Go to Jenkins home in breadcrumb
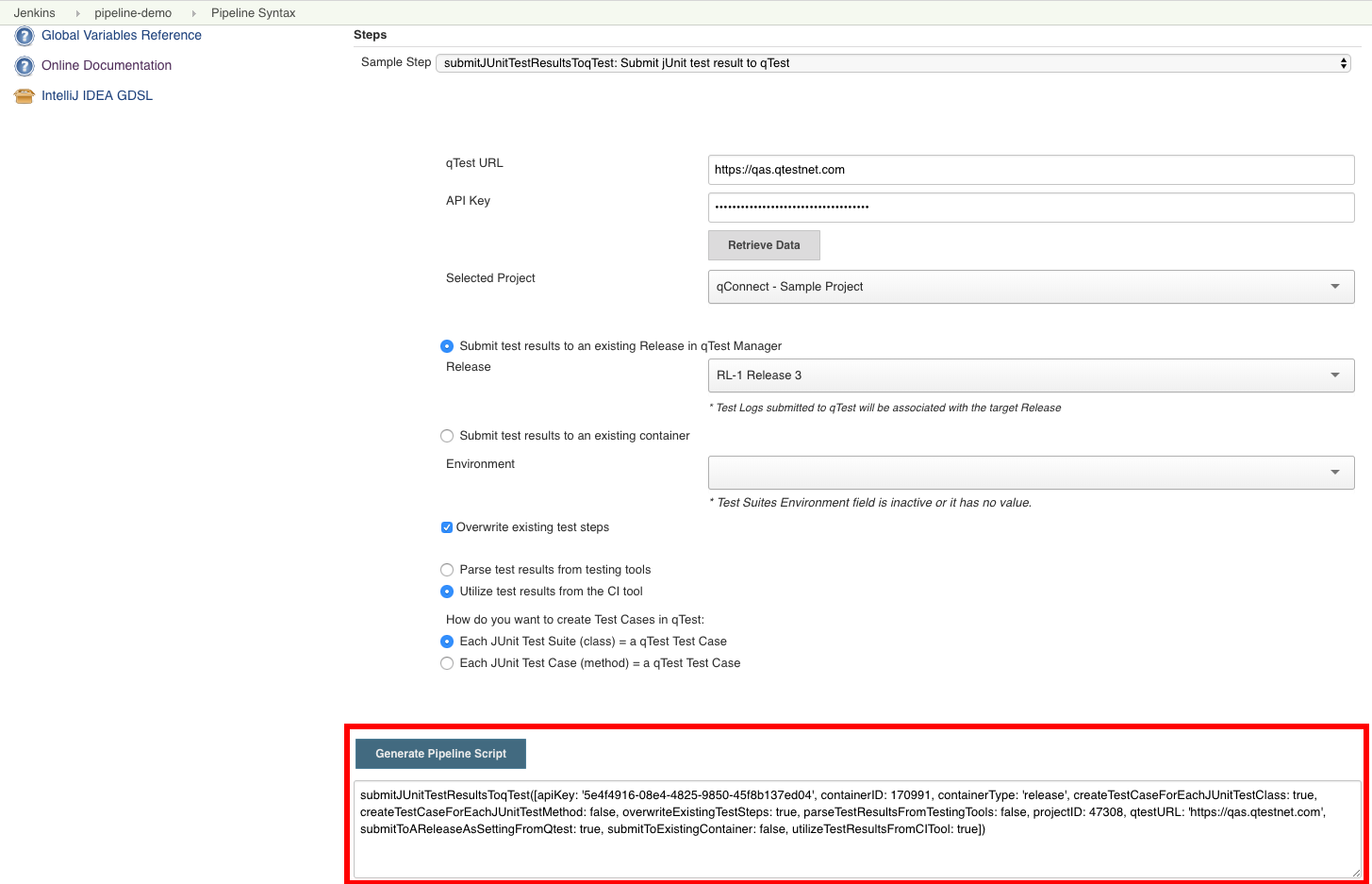Image resolution: width=1372 pixels, height=884 pixels. coord(35,13)
